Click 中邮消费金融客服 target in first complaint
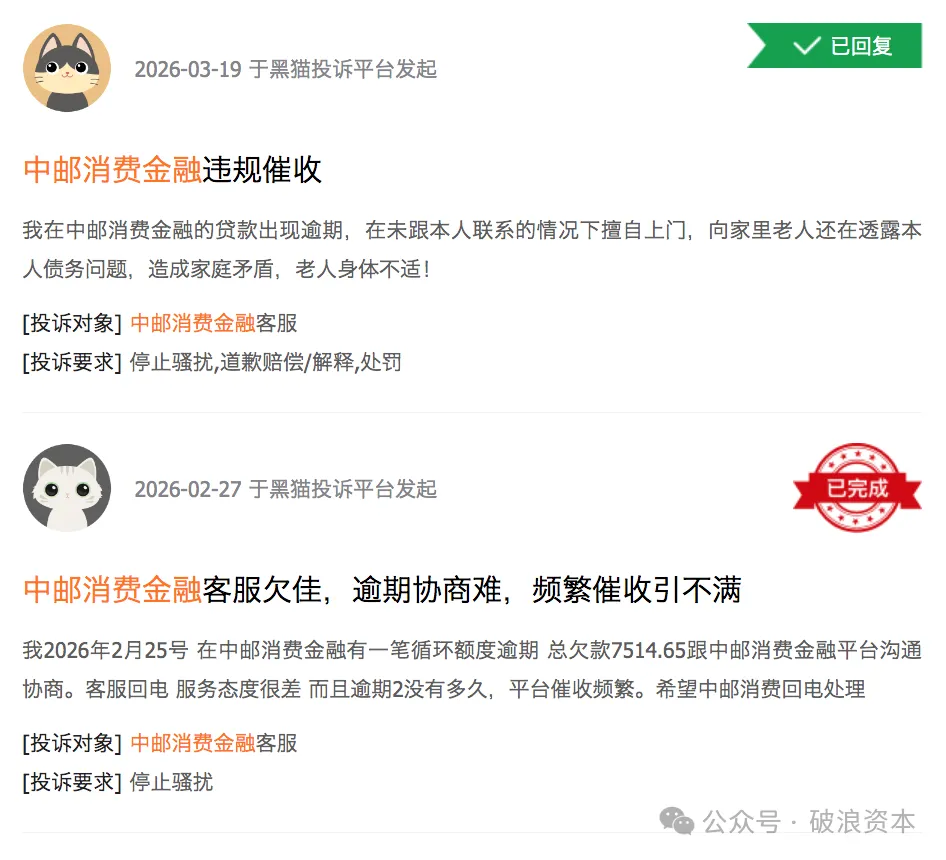 click(214, 323)
